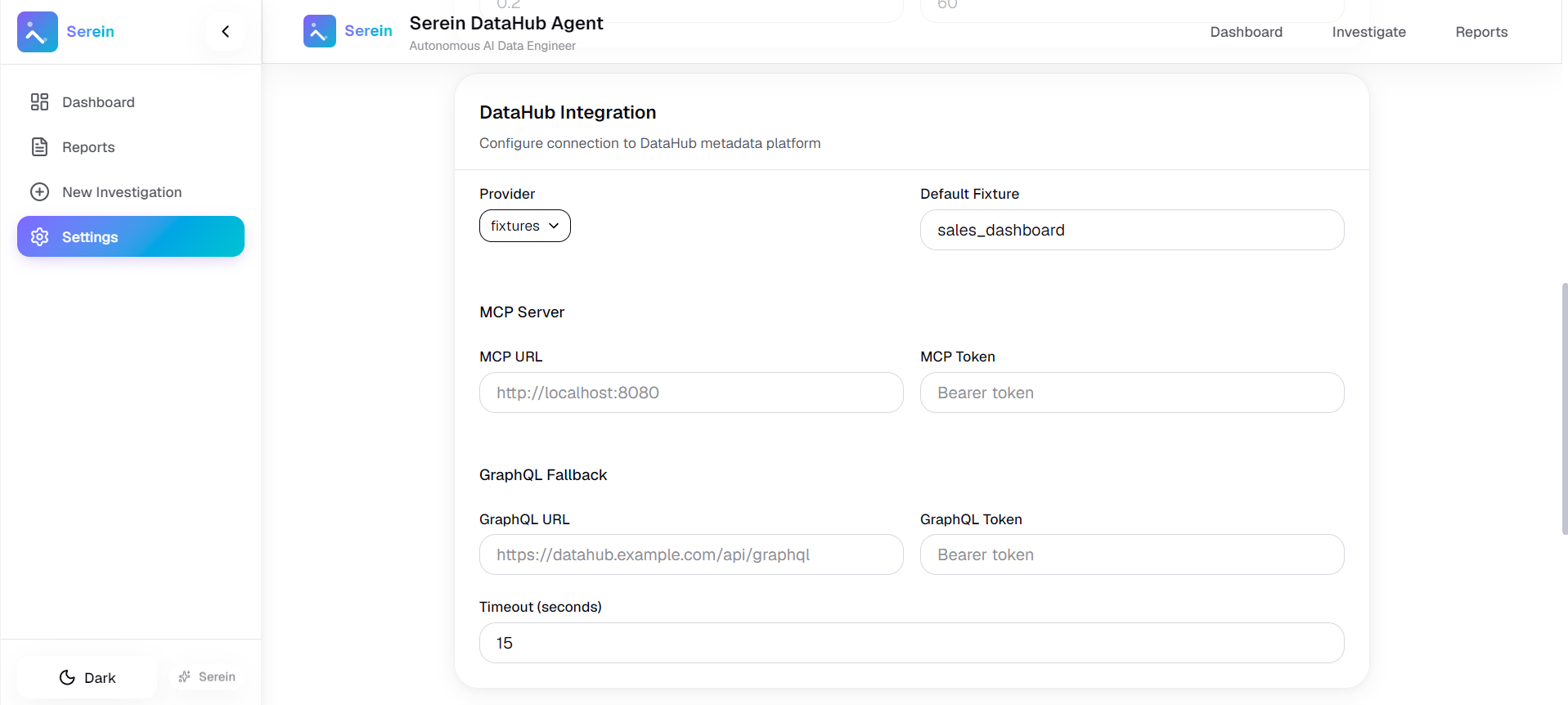Open the Dashboard page from the sidebar
Screen dimensions: 1568x705
[131, 102]
